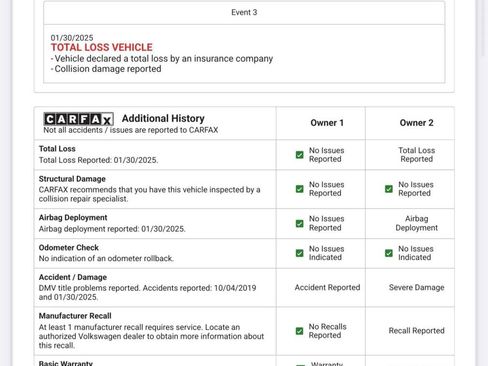Click 'No Issues Indicated' in Odometer Check Owner 2
The width and height of the screenshot is (488, 366).
click(416, 253)
